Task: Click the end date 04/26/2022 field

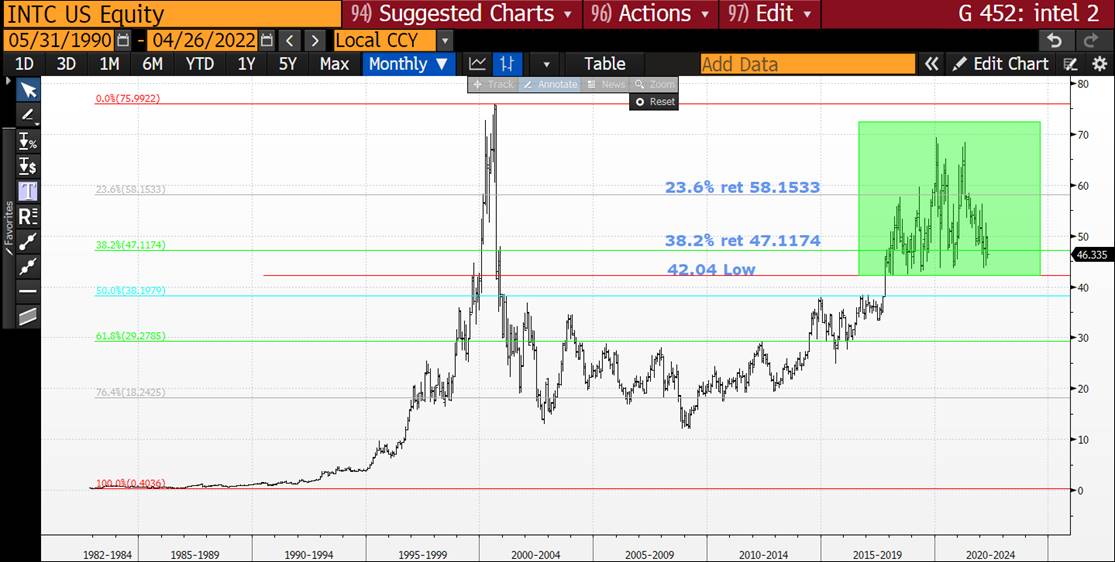Action: click(x=203, y=40)
